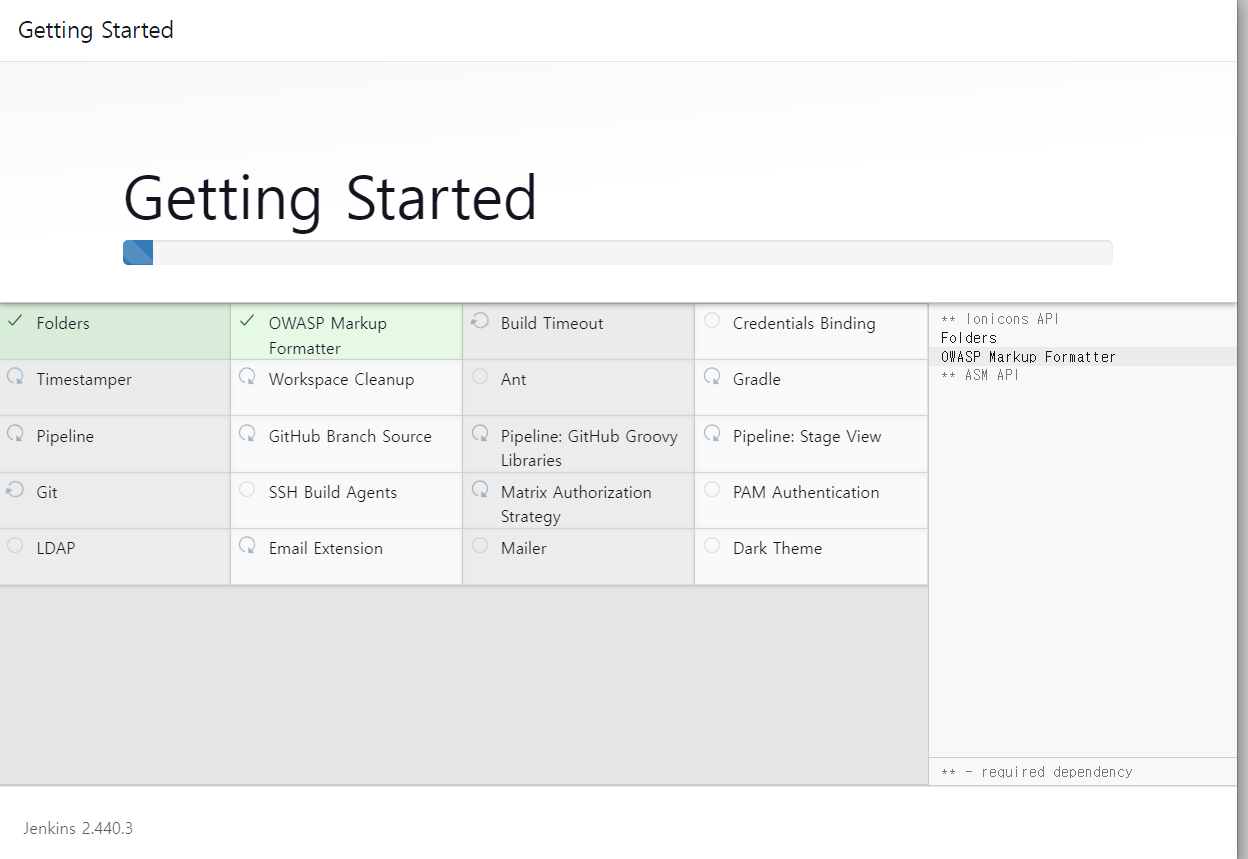The height and width of the screenshot is (859, 1248).
Task: Click the Pipeline: GitHub Groovy Libraries label
Action: coord(589,448)
